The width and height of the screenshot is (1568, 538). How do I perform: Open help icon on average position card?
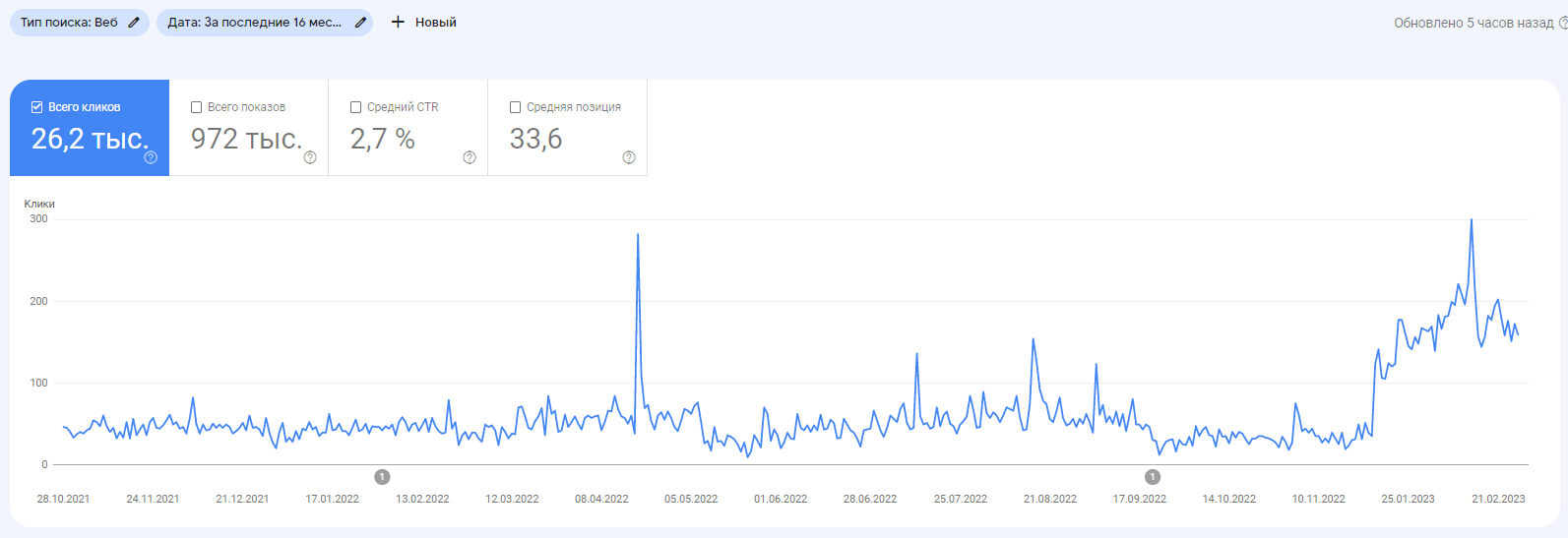[629, 157]
